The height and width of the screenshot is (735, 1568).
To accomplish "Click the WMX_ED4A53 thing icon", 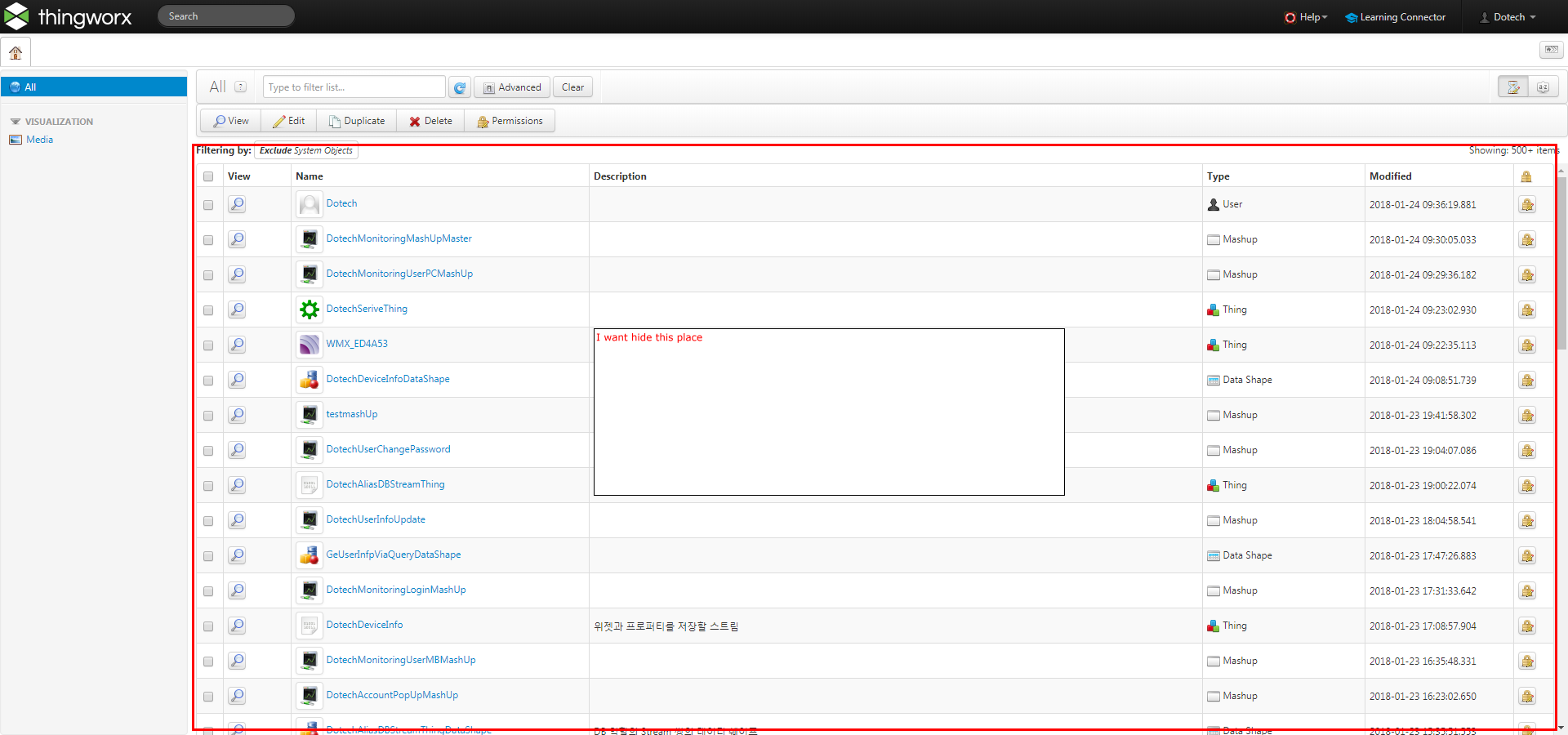I will pyautogui.click(x=310, y=345).
